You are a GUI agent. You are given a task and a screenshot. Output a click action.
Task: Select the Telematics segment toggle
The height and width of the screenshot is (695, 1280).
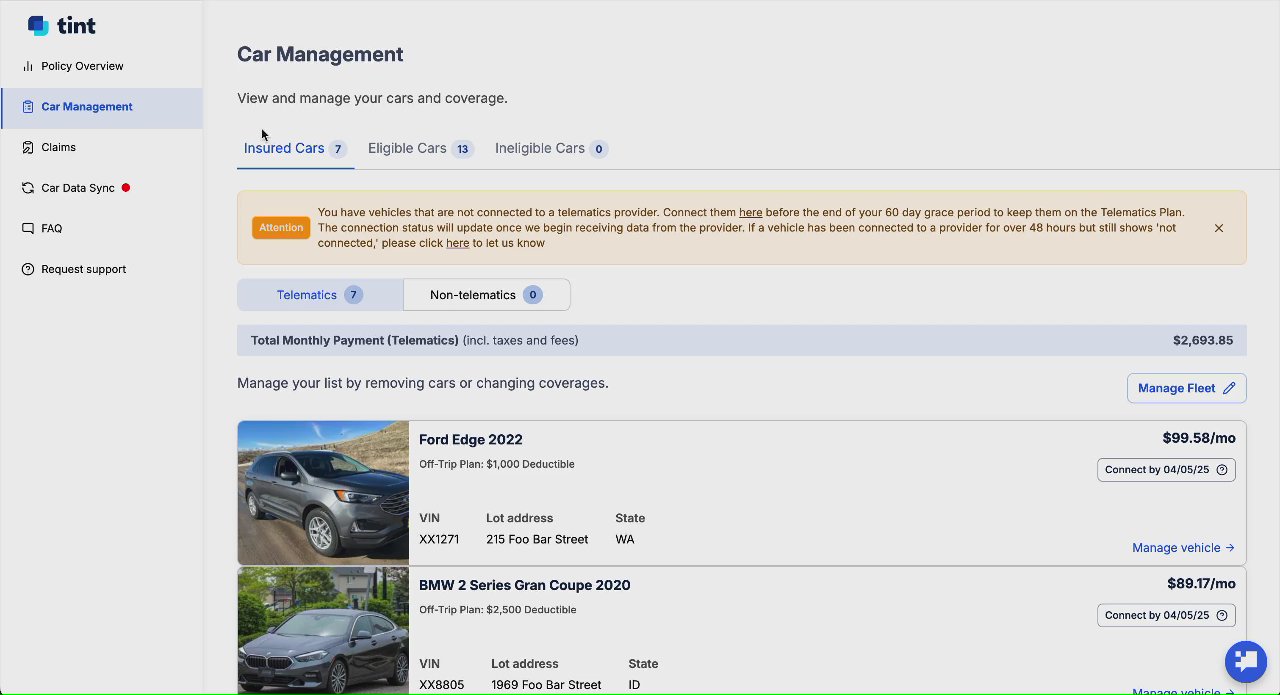click(x=320, y=295)
